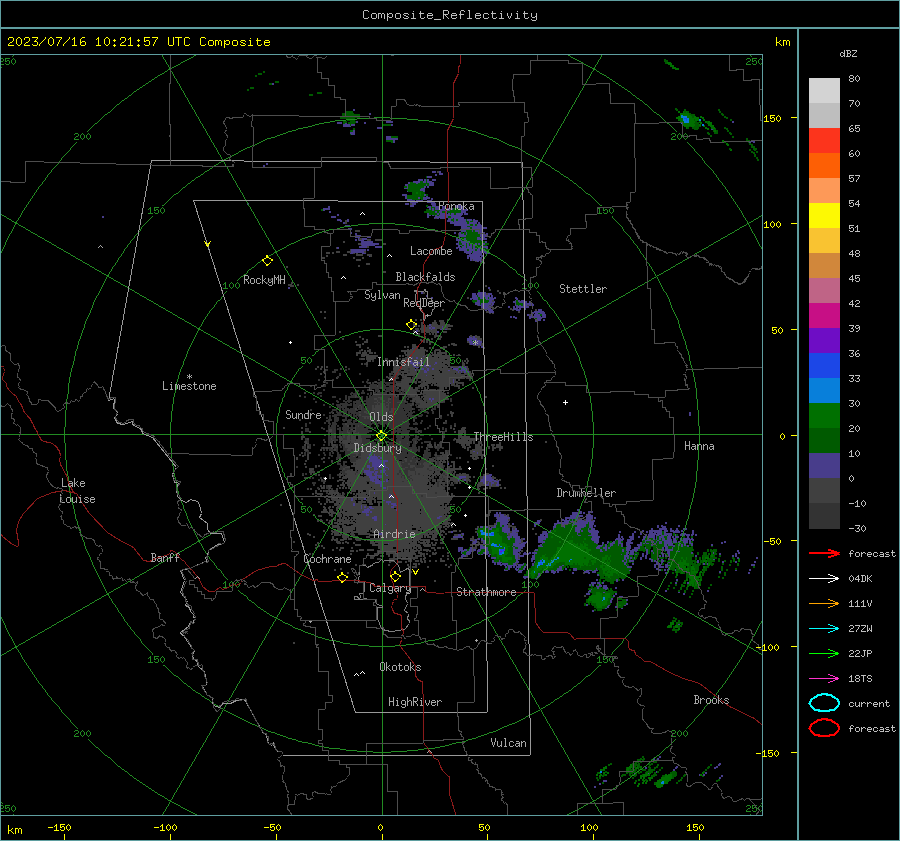Click the ThreeHills label
This screenshot has height=841, width=900.
503,437
